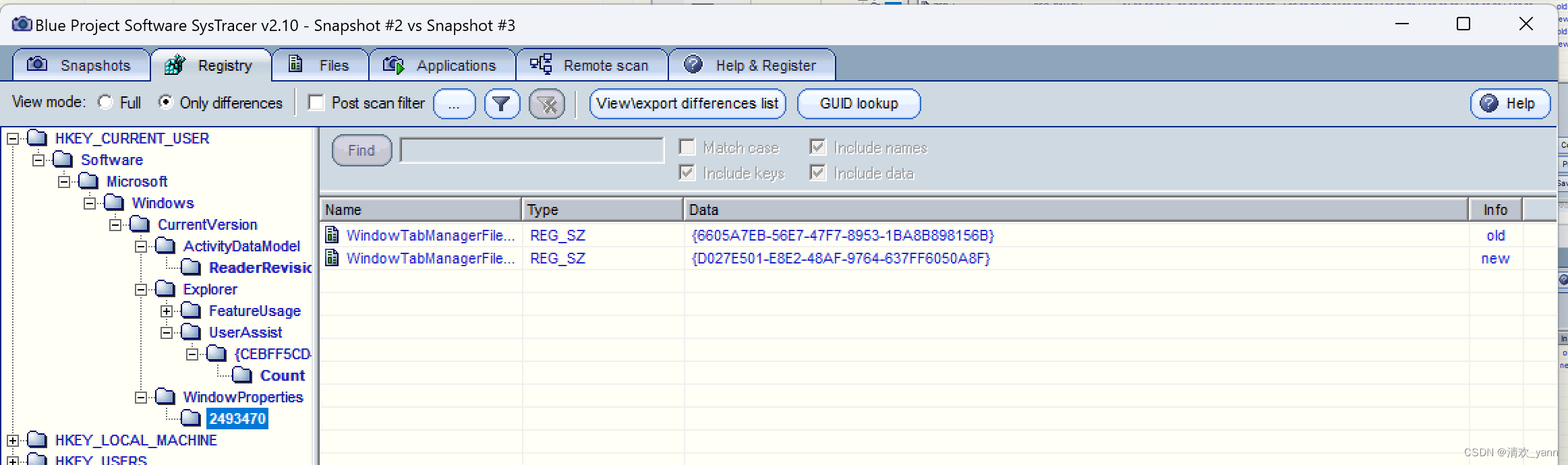Select Only differences view mode
1568x465 pixels.
[x=166, y=102]
